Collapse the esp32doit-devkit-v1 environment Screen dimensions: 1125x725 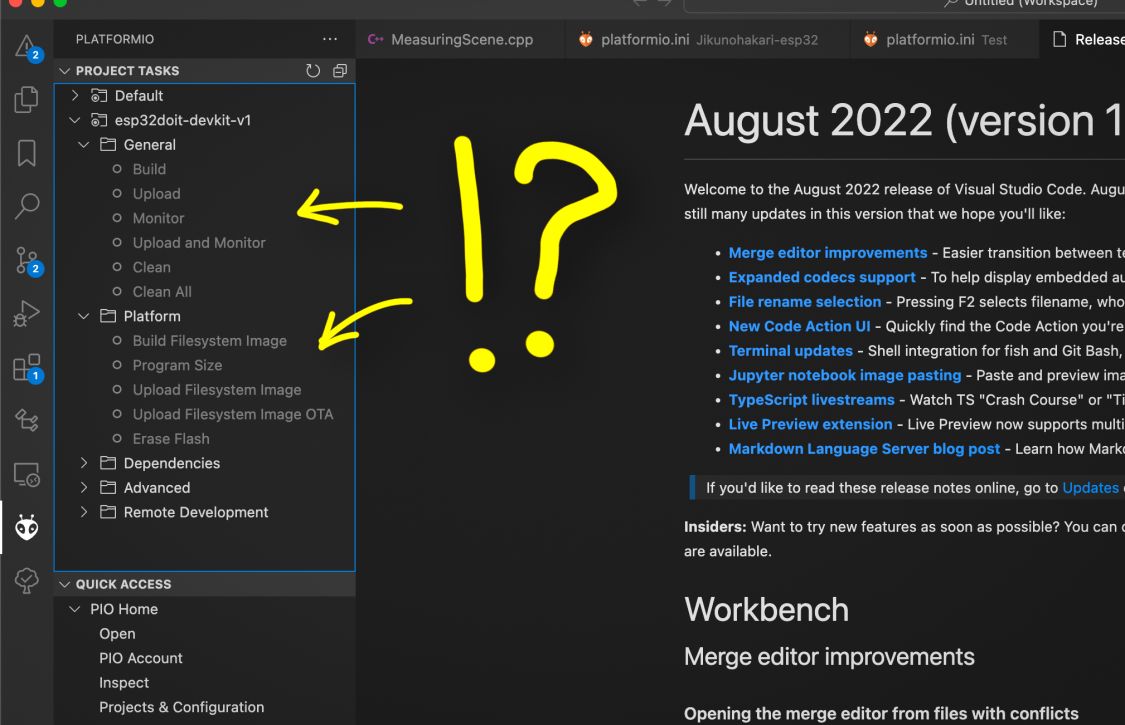75,120
